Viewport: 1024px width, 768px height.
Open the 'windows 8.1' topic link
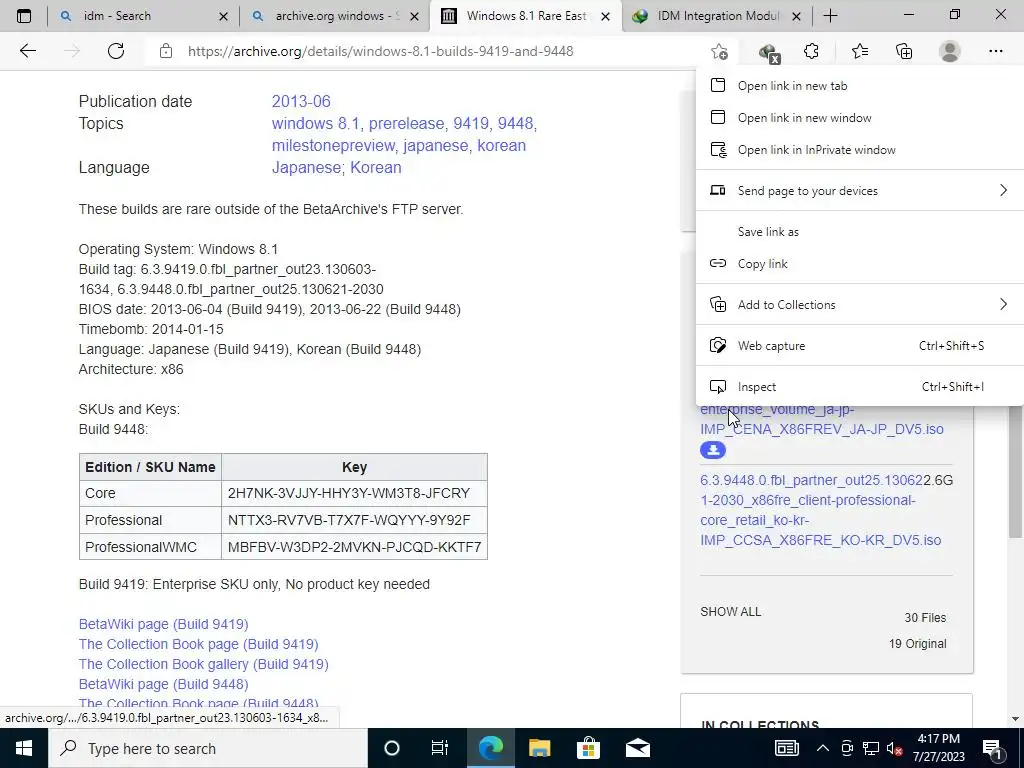(x=315, y=123)
